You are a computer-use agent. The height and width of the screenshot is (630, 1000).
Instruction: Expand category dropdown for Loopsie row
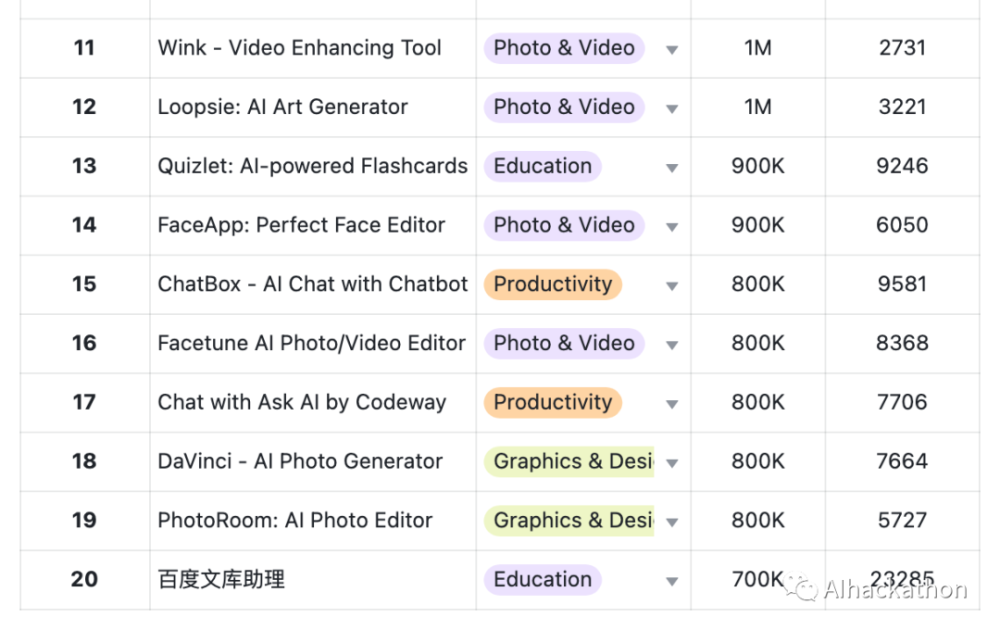point(672,108)
